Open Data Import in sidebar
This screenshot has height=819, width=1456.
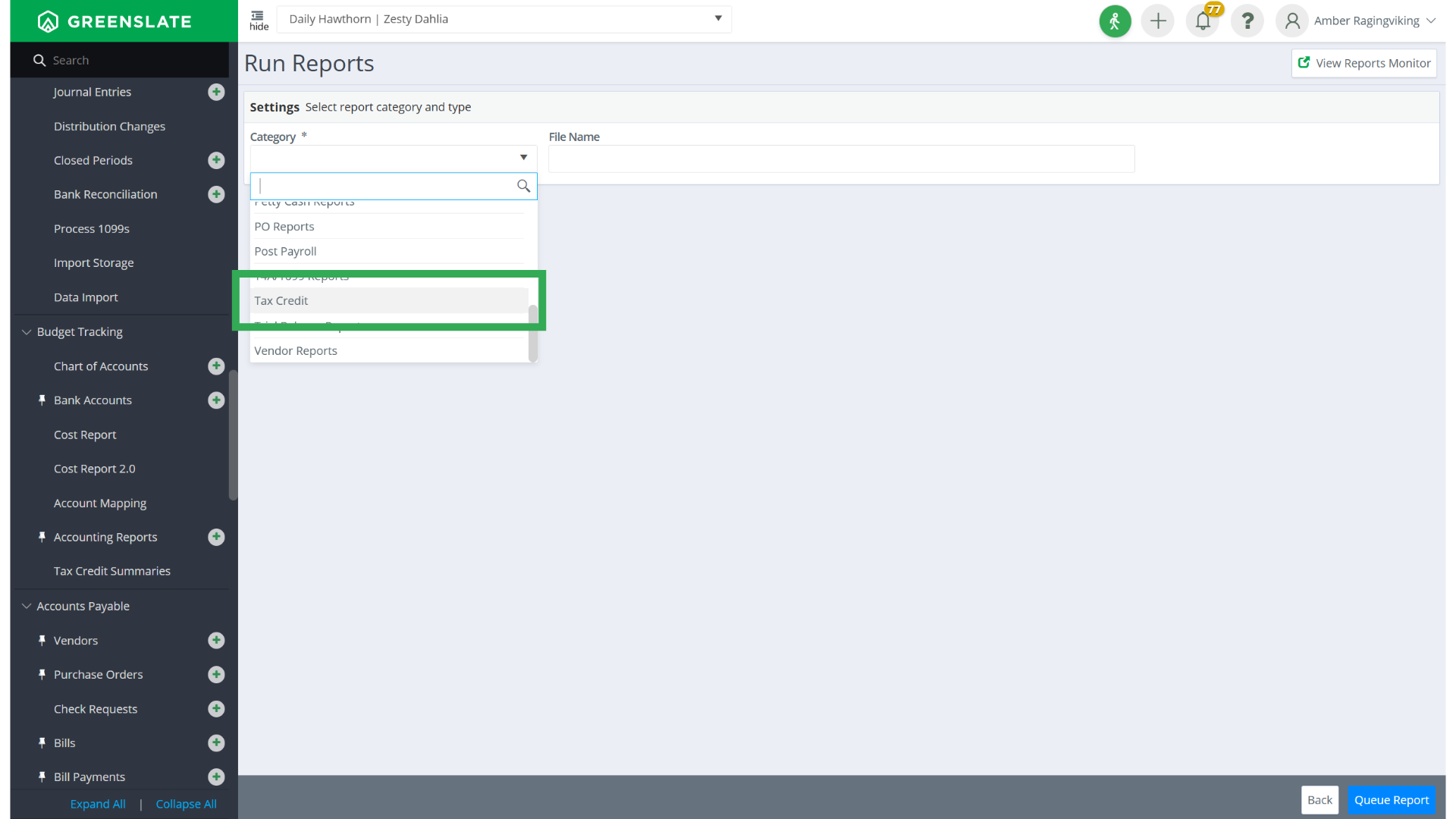[x=86, y=297]
